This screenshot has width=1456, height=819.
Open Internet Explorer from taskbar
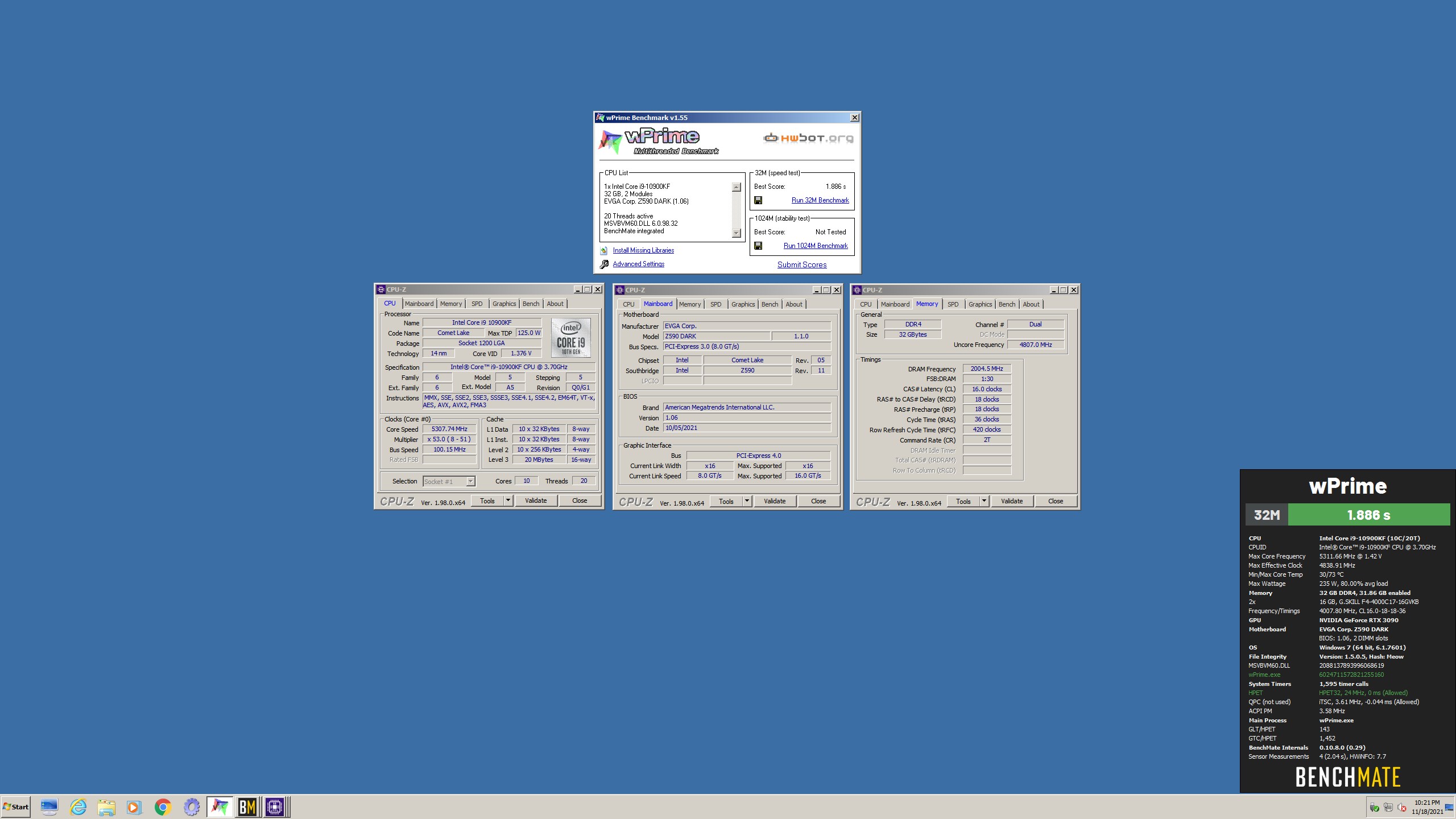(78, 806)
